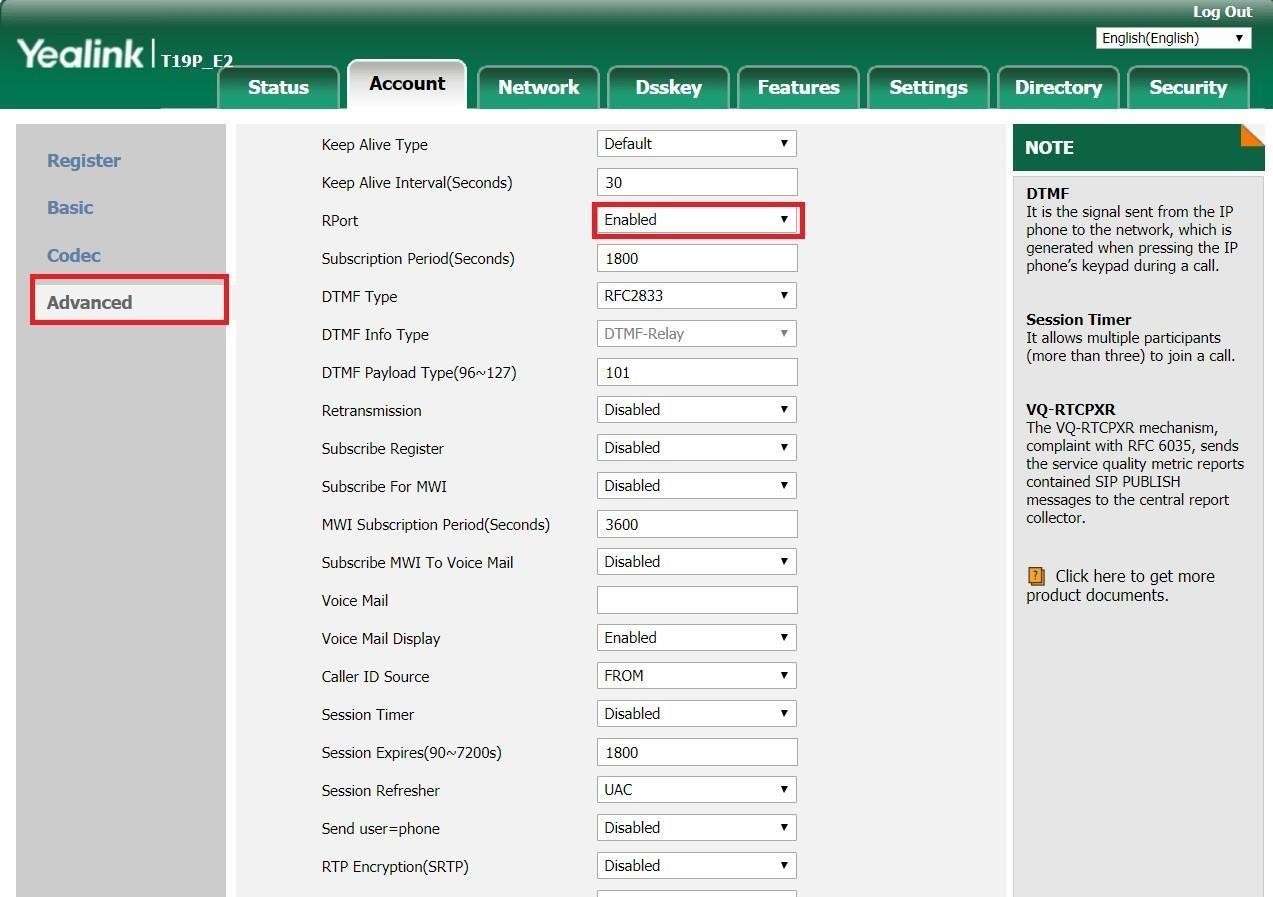Screen dimensions: 1273x897
Task: Click the Yealink logo
Action: 81,54
